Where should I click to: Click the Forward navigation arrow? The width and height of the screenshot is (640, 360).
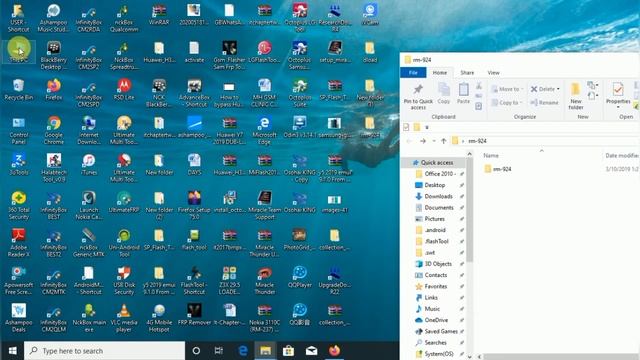423,141
